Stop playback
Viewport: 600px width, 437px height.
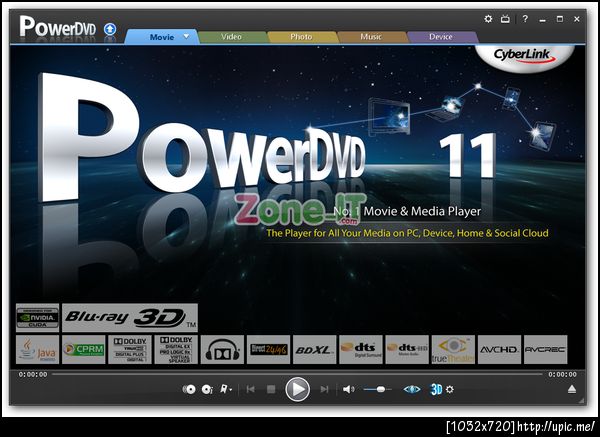[x=271, y=390]
